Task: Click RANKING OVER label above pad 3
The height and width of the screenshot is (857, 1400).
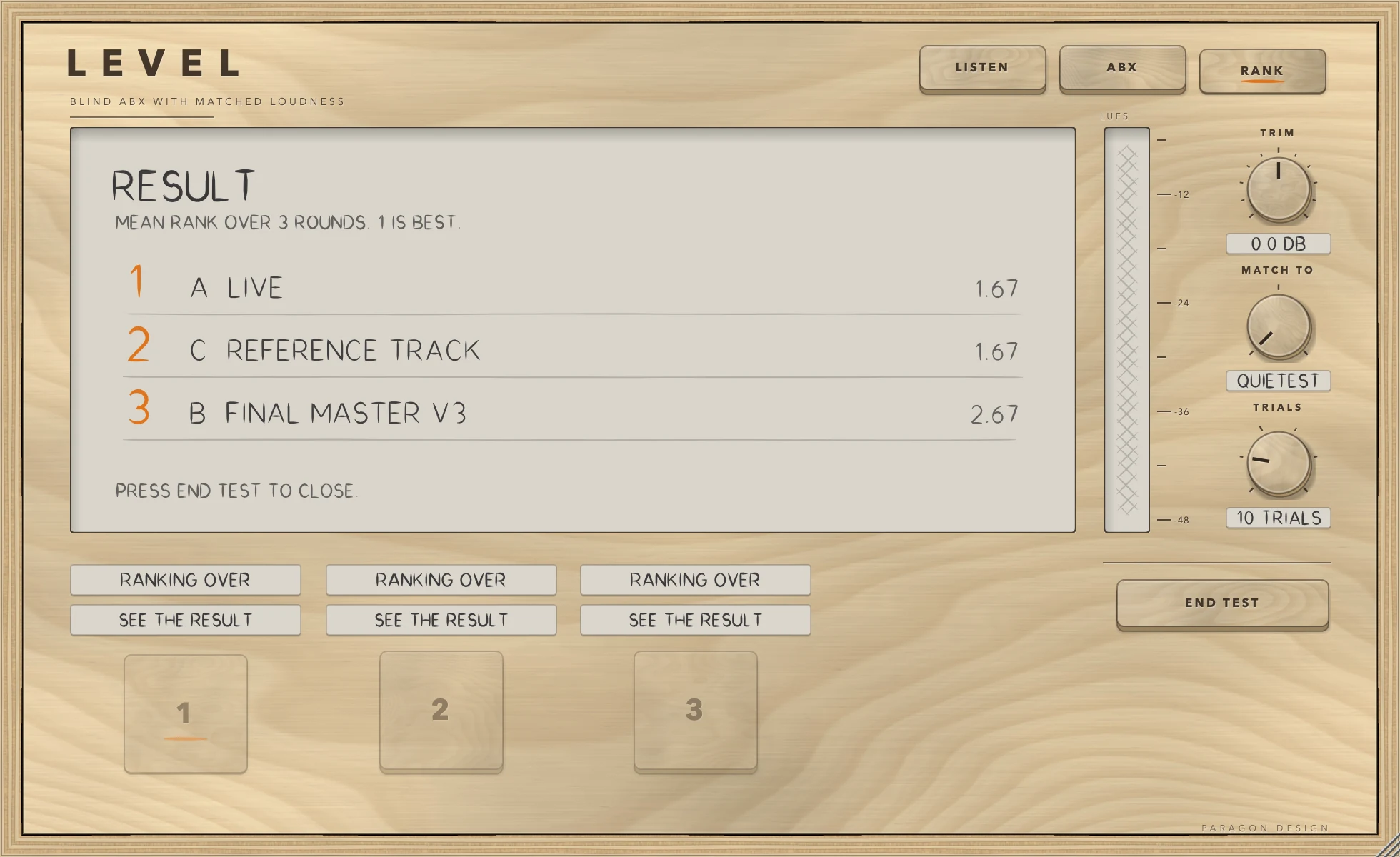Action: [695, 580]
